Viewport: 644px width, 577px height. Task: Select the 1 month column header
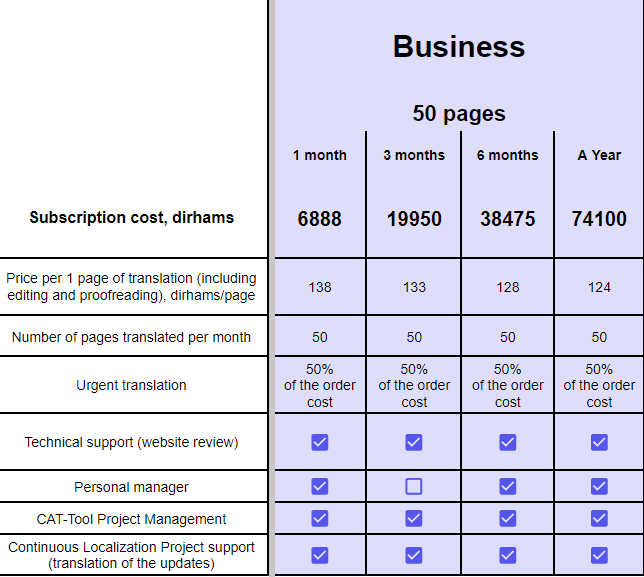click(x=320, y=155)
